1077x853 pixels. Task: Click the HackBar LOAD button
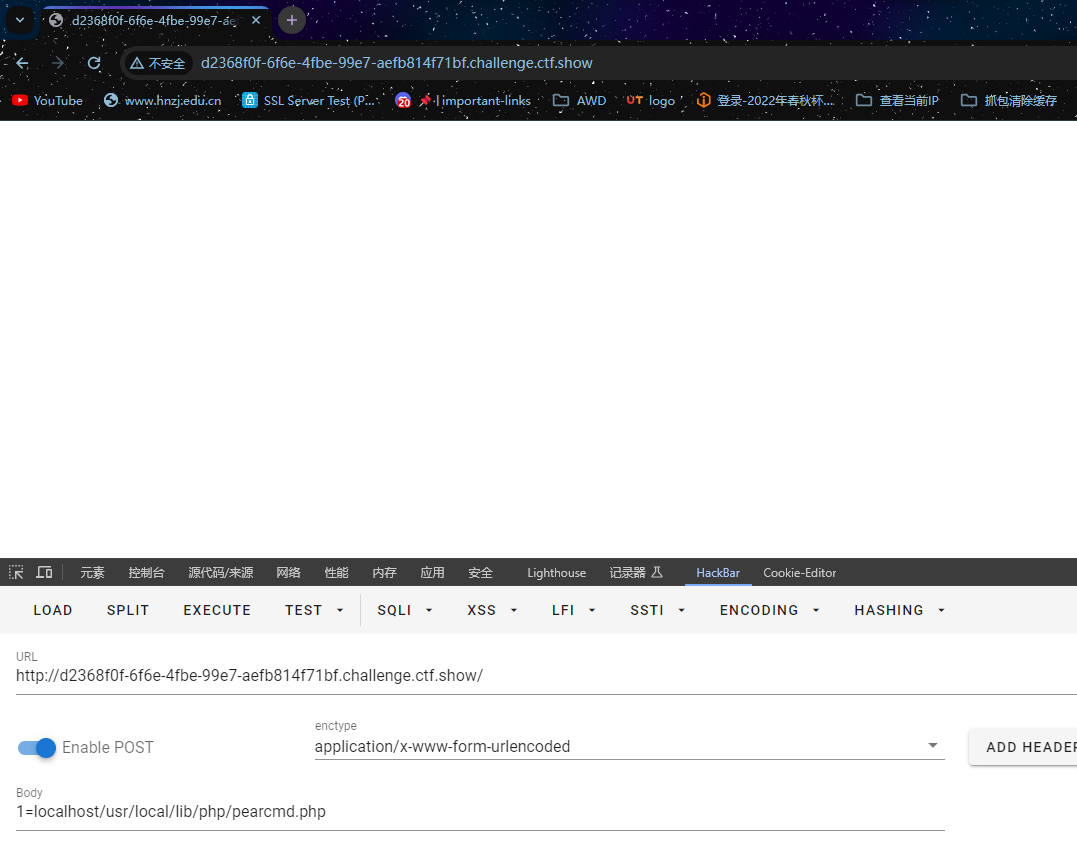point(53,610)
